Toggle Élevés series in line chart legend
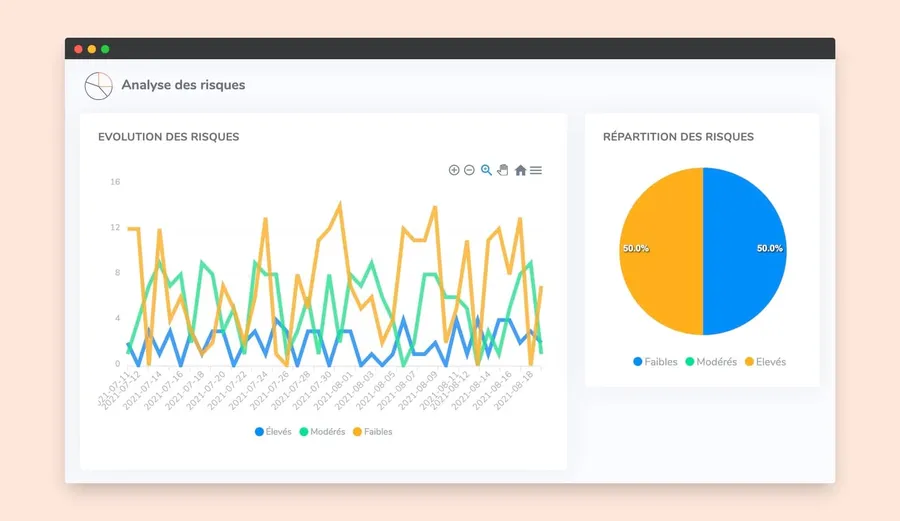Screen dimensions: 900x521 (273, 431)
